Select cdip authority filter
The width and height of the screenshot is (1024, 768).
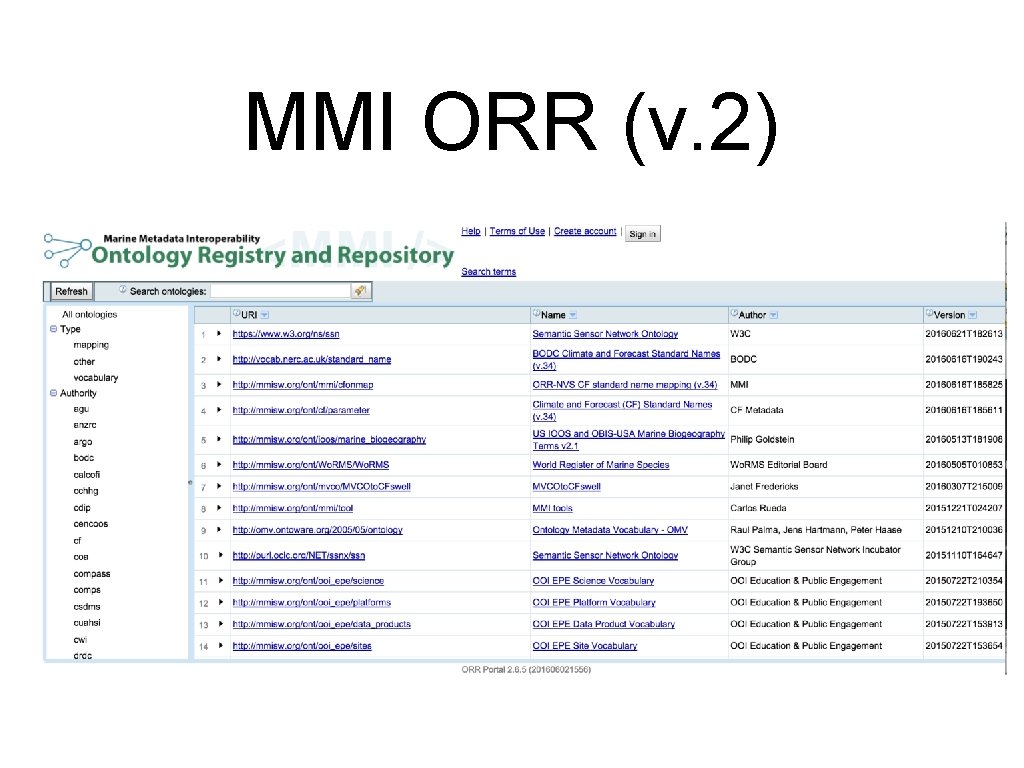pos(82,507)
